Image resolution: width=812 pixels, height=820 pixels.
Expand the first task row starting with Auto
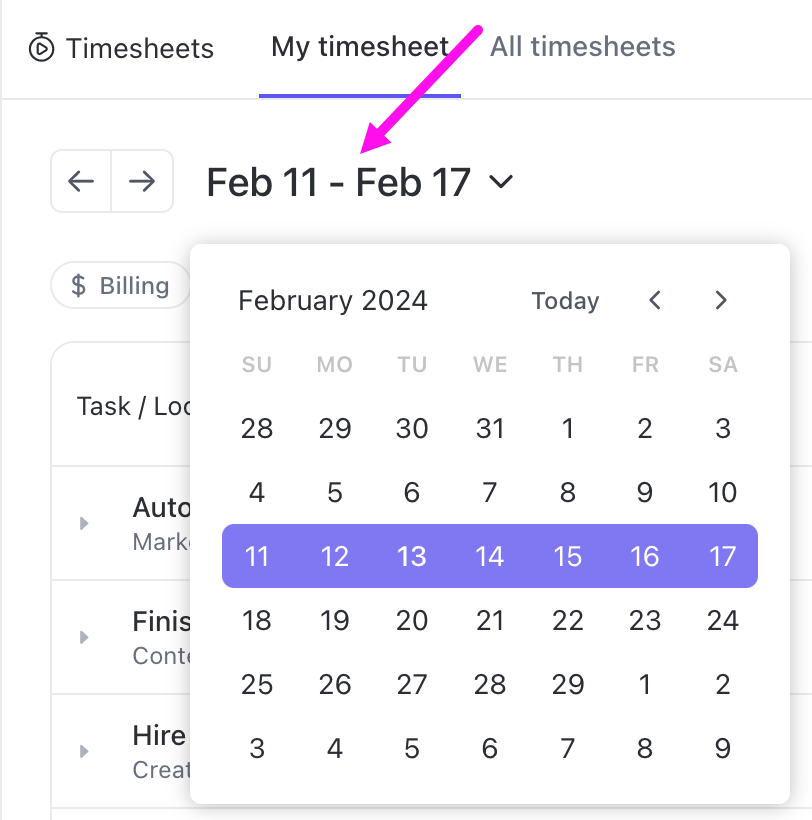pos(84,523)
